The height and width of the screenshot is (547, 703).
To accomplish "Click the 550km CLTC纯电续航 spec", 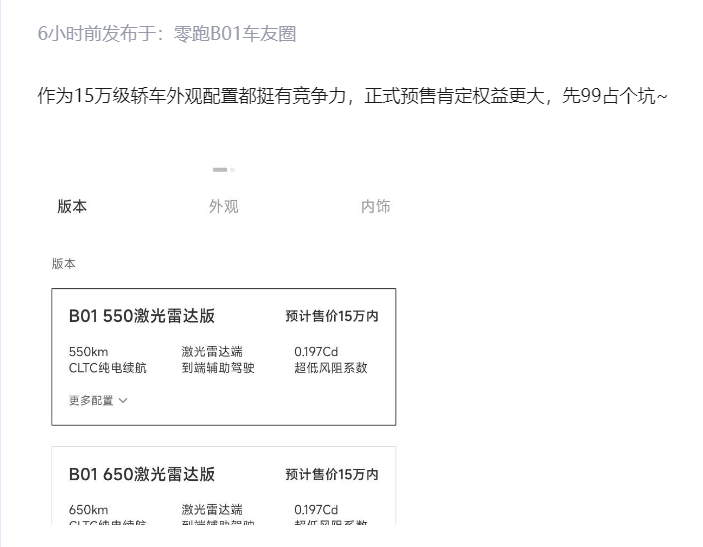I will pos(108,360).
